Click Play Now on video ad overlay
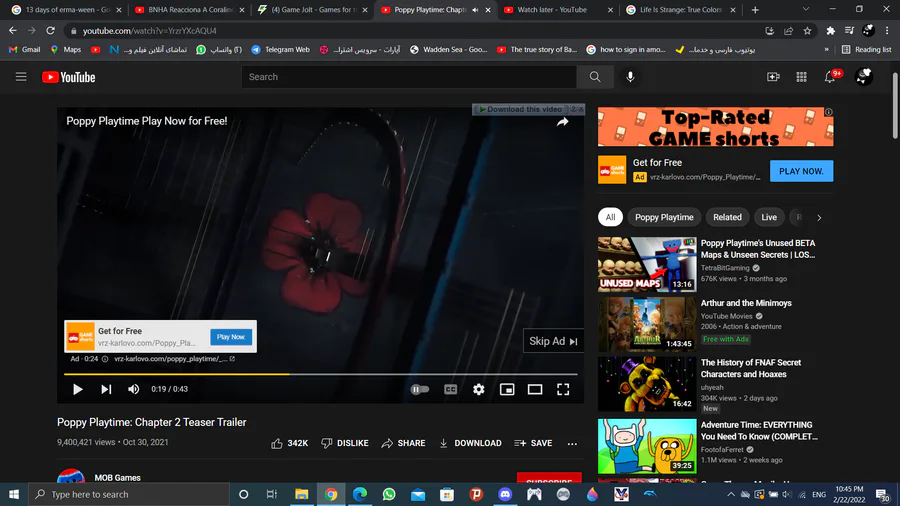Screen dimensions: 900x506 click(x=231, y=337)
